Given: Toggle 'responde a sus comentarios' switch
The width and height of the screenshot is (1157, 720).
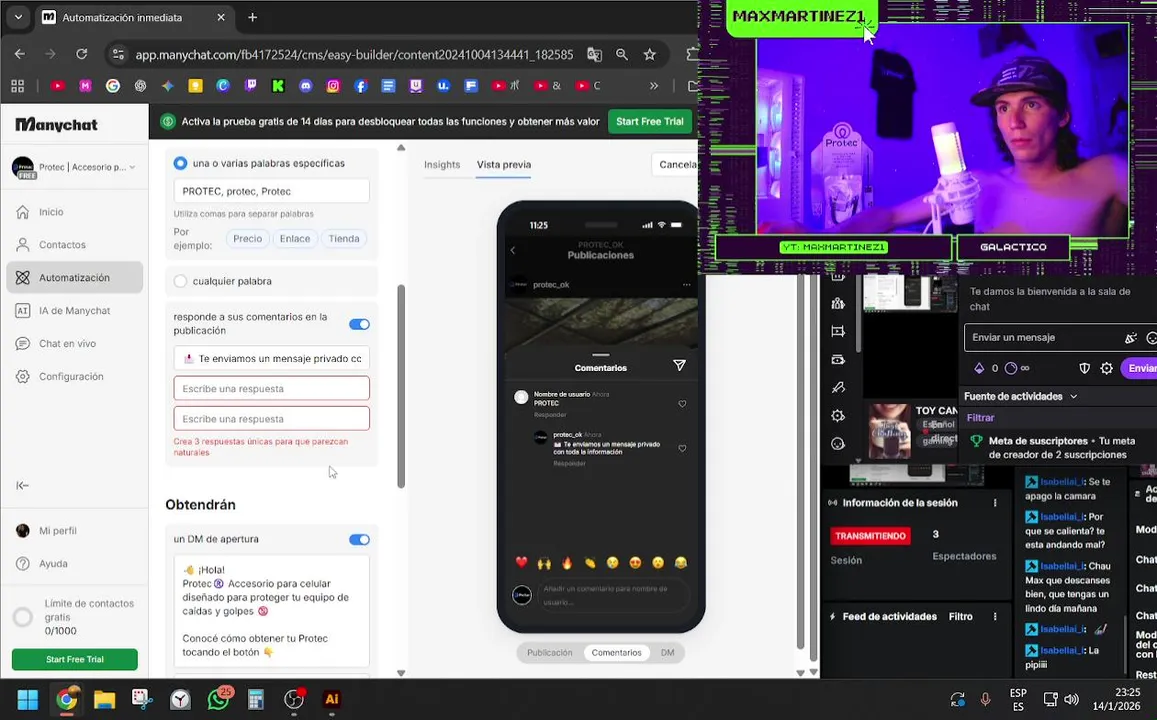Looking at the screenshot, I should coord(359,324).
